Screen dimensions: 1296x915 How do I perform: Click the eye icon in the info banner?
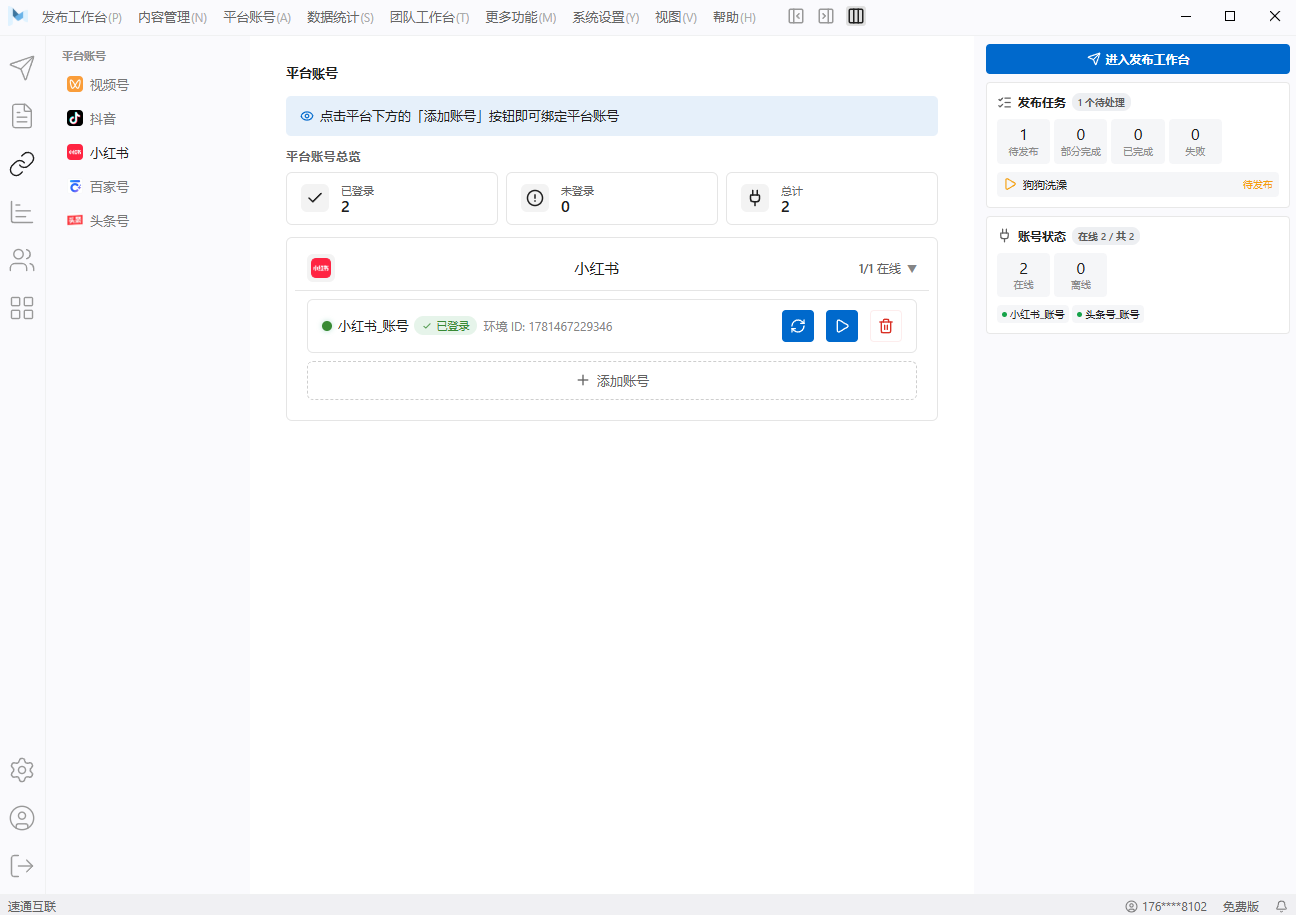[307, 116]
